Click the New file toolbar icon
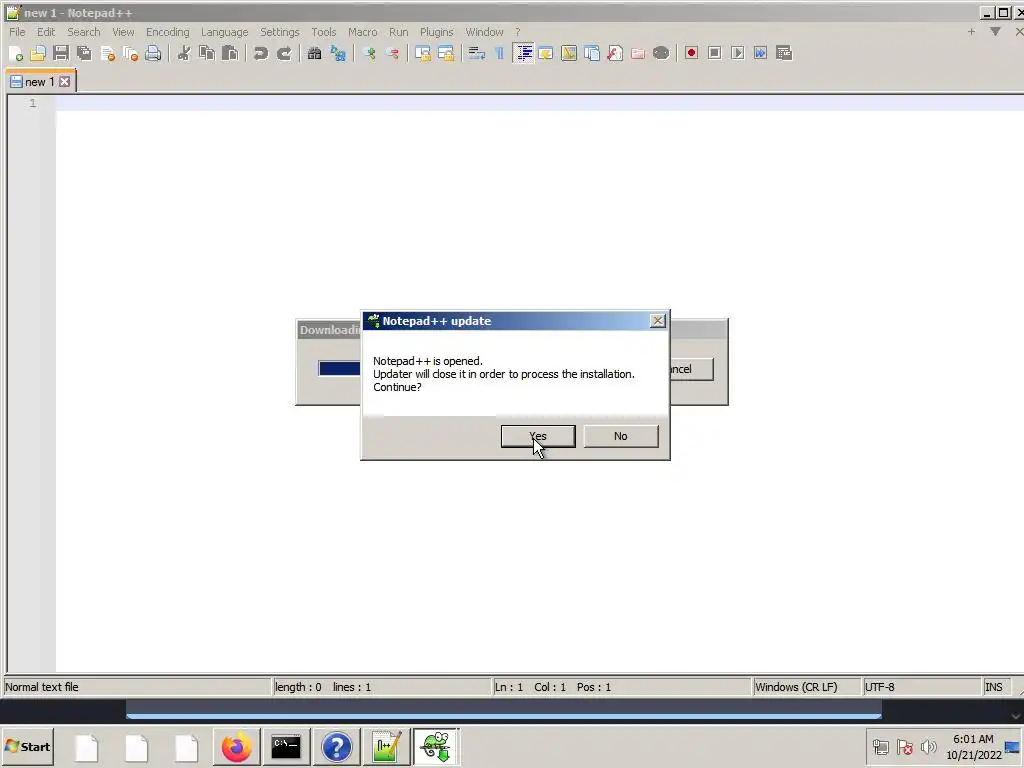The image size is (1024, 768). (x=16, y=54)
